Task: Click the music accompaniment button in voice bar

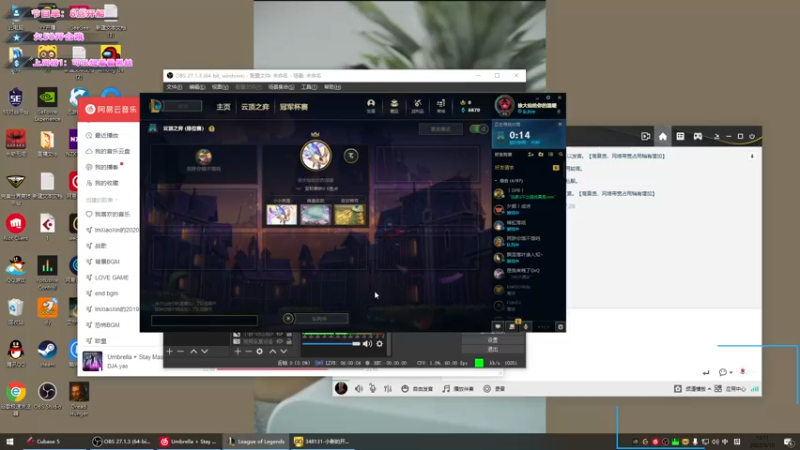Action: pyautogui.click(x=458, y=389)
